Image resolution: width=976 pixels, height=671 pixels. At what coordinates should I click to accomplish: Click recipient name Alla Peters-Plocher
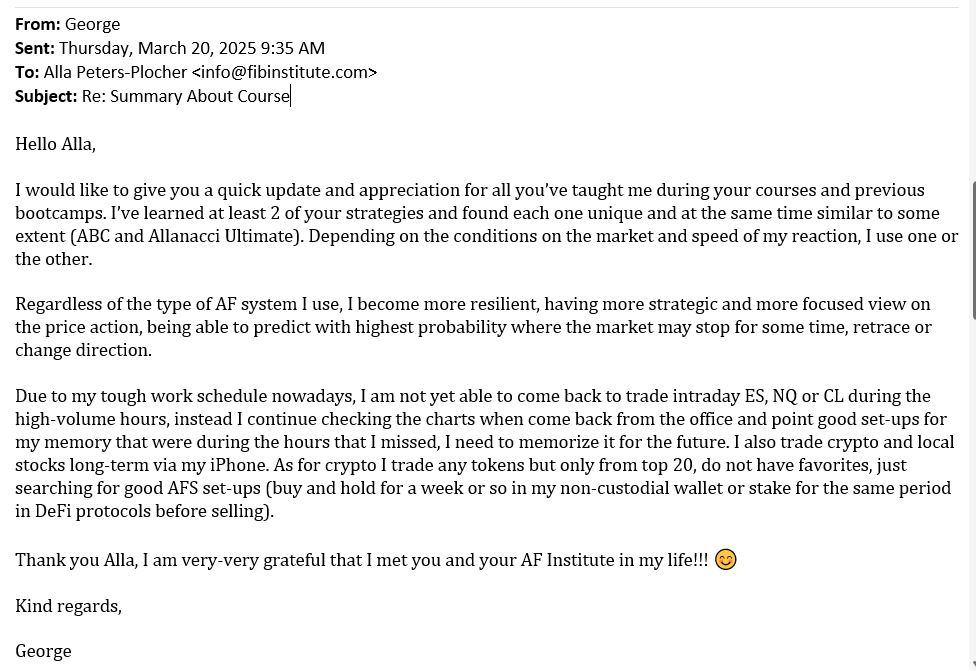(x=115, y=72)
